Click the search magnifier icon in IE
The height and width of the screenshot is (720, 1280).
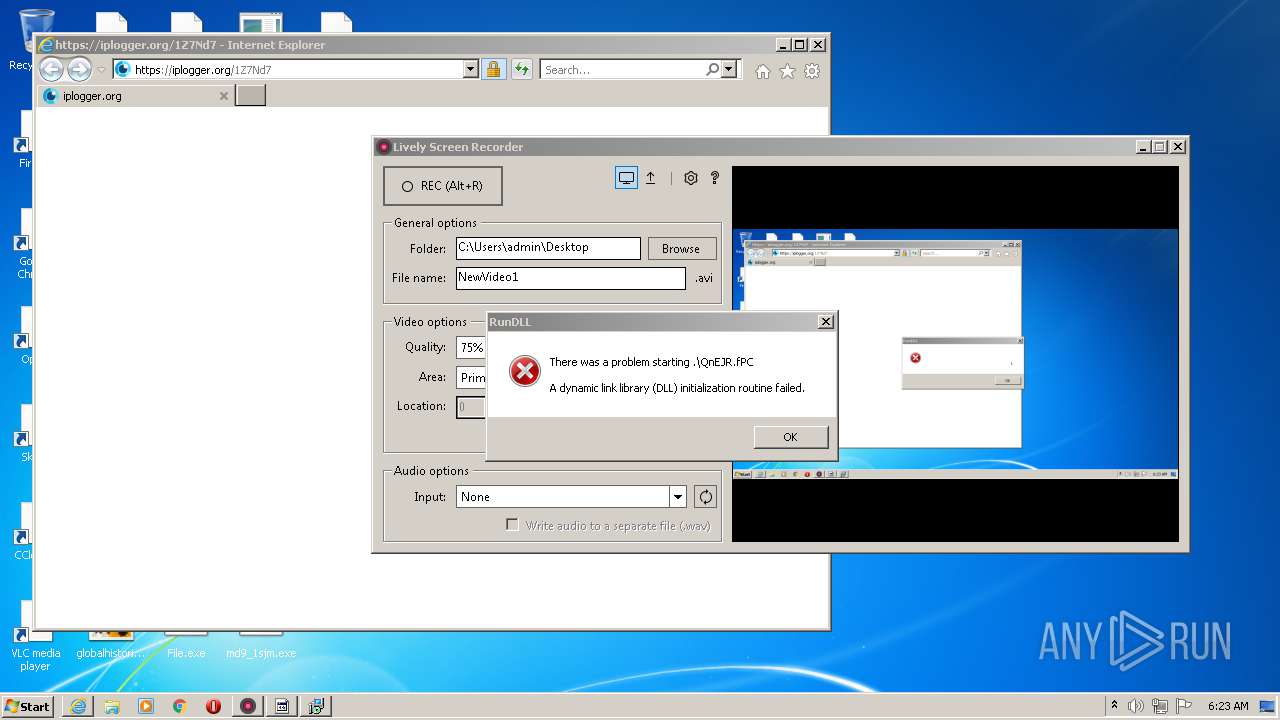coord(712,70)
